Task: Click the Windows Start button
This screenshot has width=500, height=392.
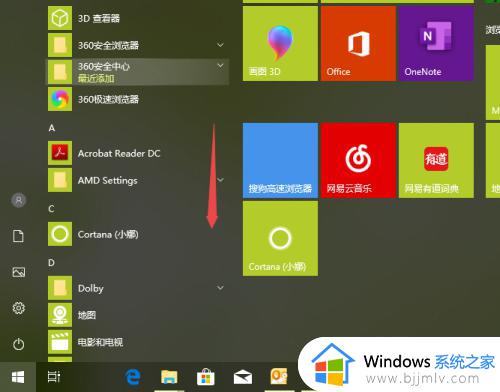Action: 18,377
